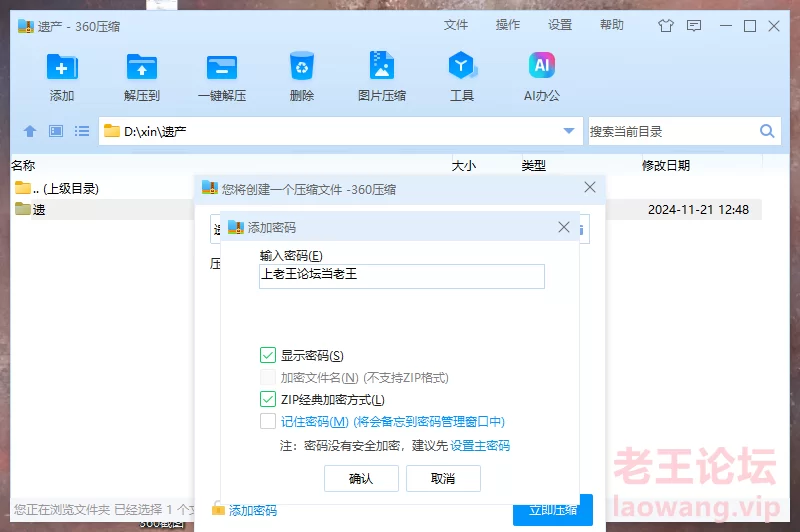The image size is (800, 532).
Task: Switch to the thumbnail view icon
Action: click(x=56, y=132)
